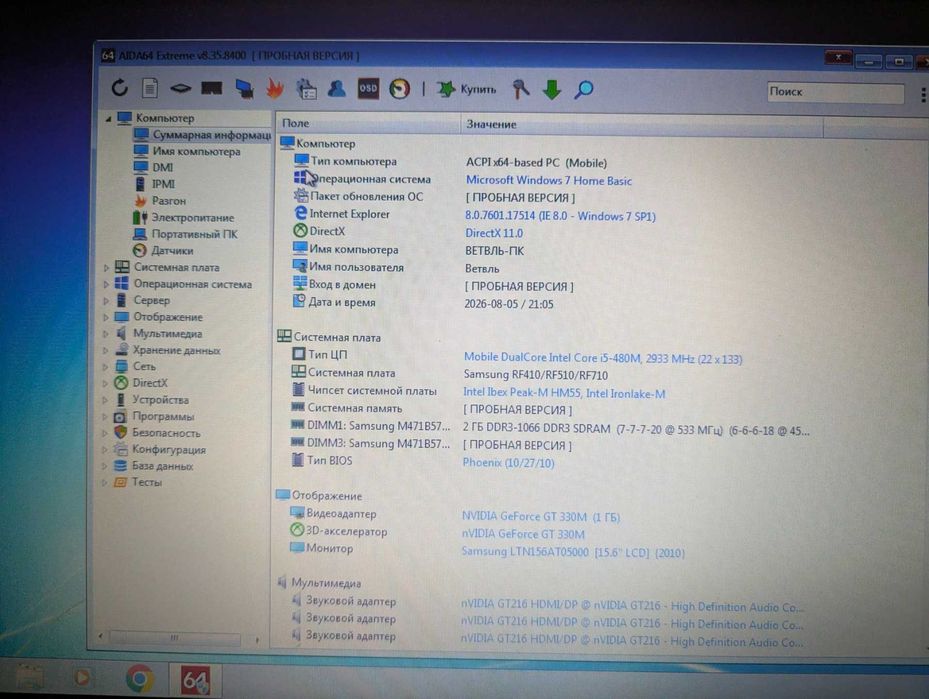Open the Intel Core i5-480M link
929x699 pixels.
(x=603, y=358)
